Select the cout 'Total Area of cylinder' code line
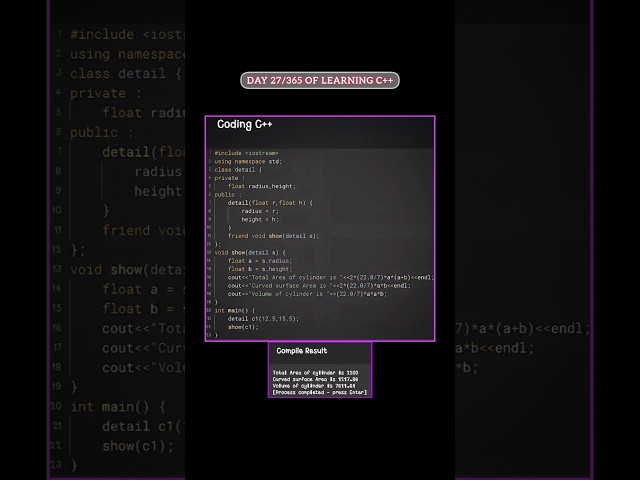Image resolution: width=640 pixels, height=480 pixels. [331, 278]
